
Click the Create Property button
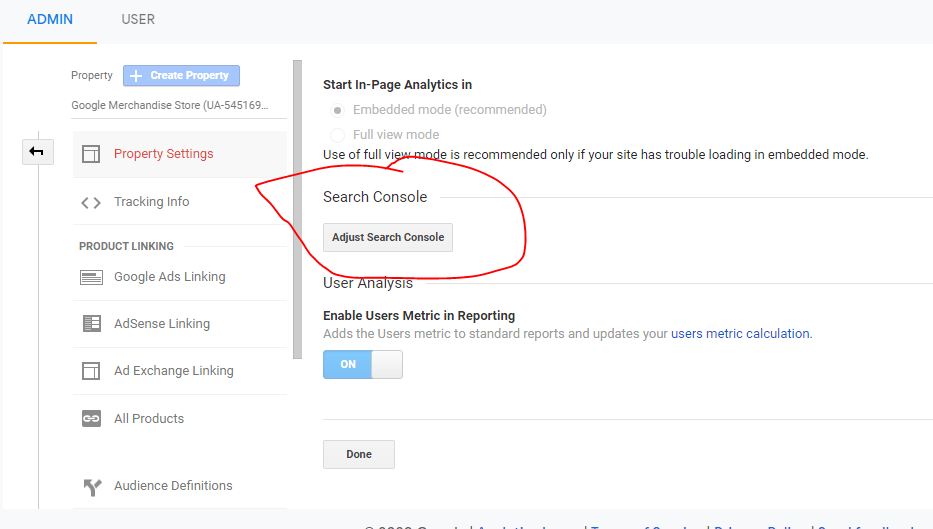(181, 75)
